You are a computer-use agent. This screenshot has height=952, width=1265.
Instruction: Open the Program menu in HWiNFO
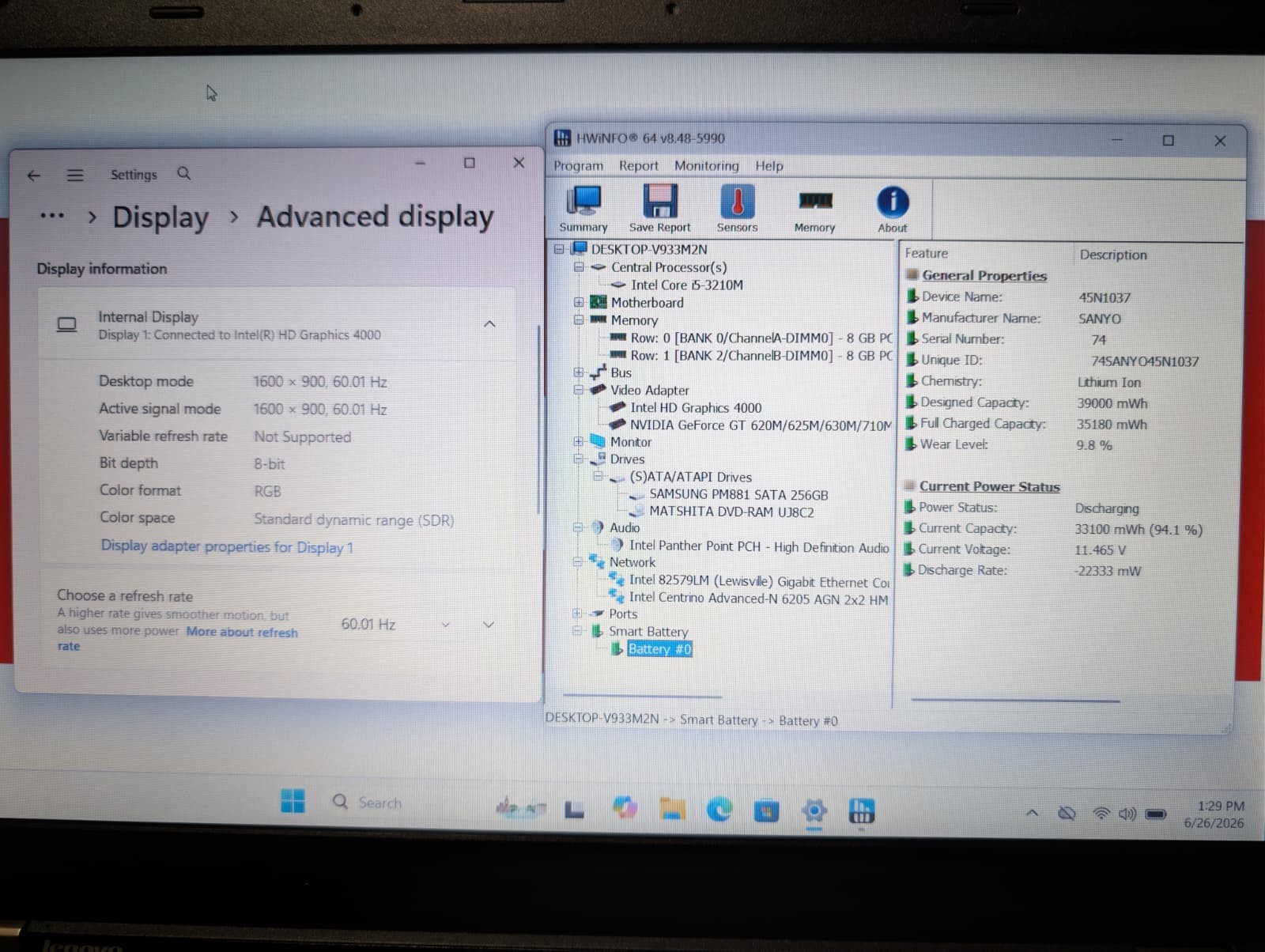(578, 166)
